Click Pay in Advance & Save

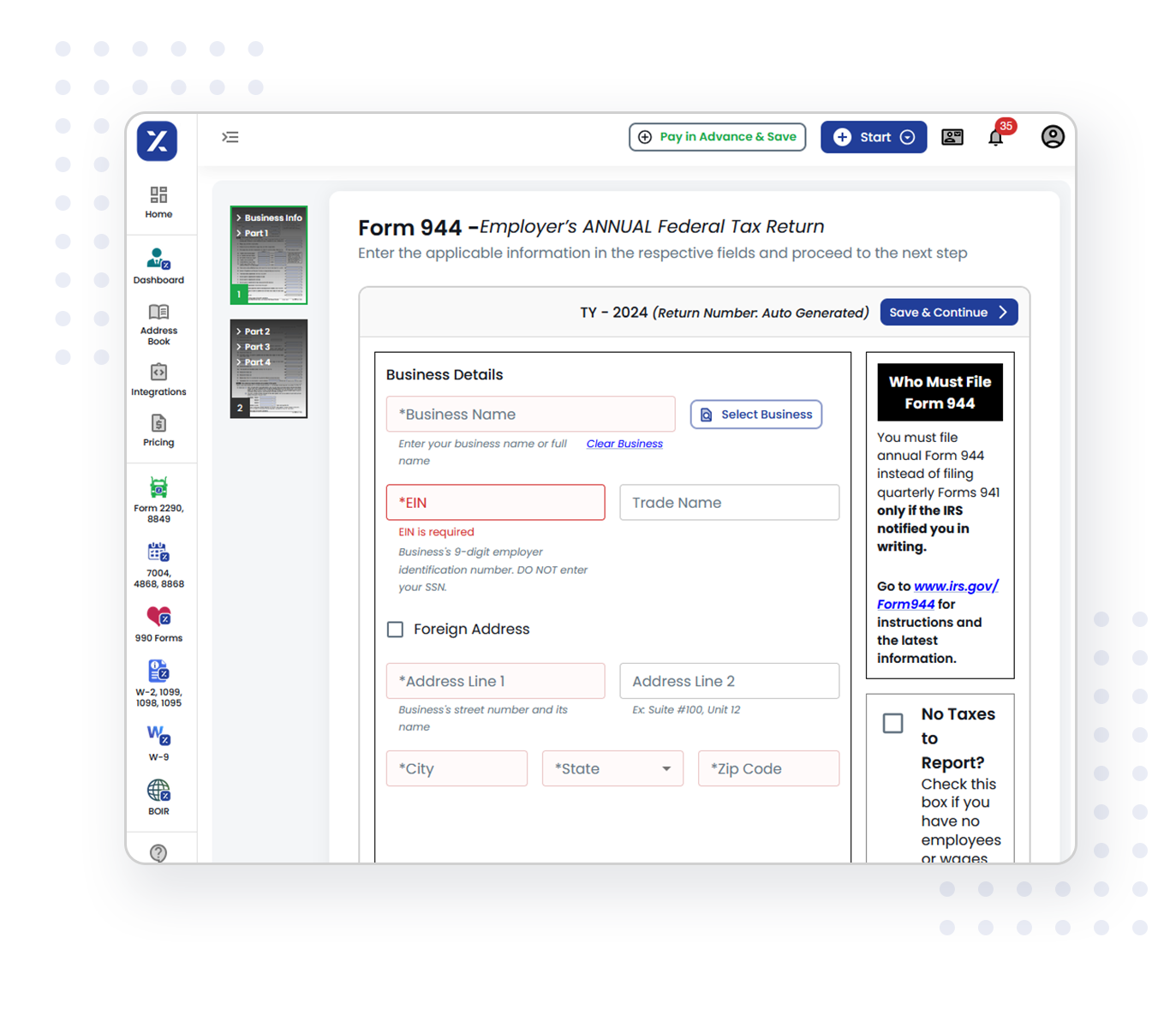(717, 137)
